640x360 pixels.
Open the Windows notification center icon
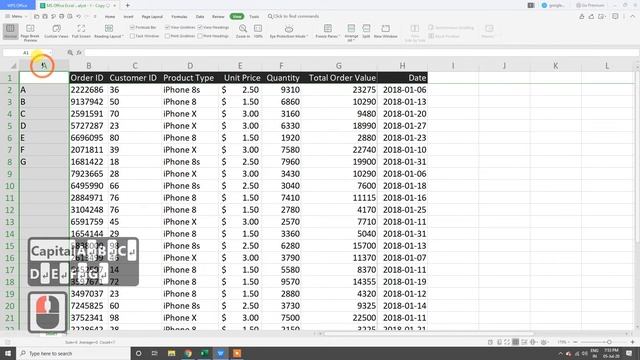click(629, 353)
